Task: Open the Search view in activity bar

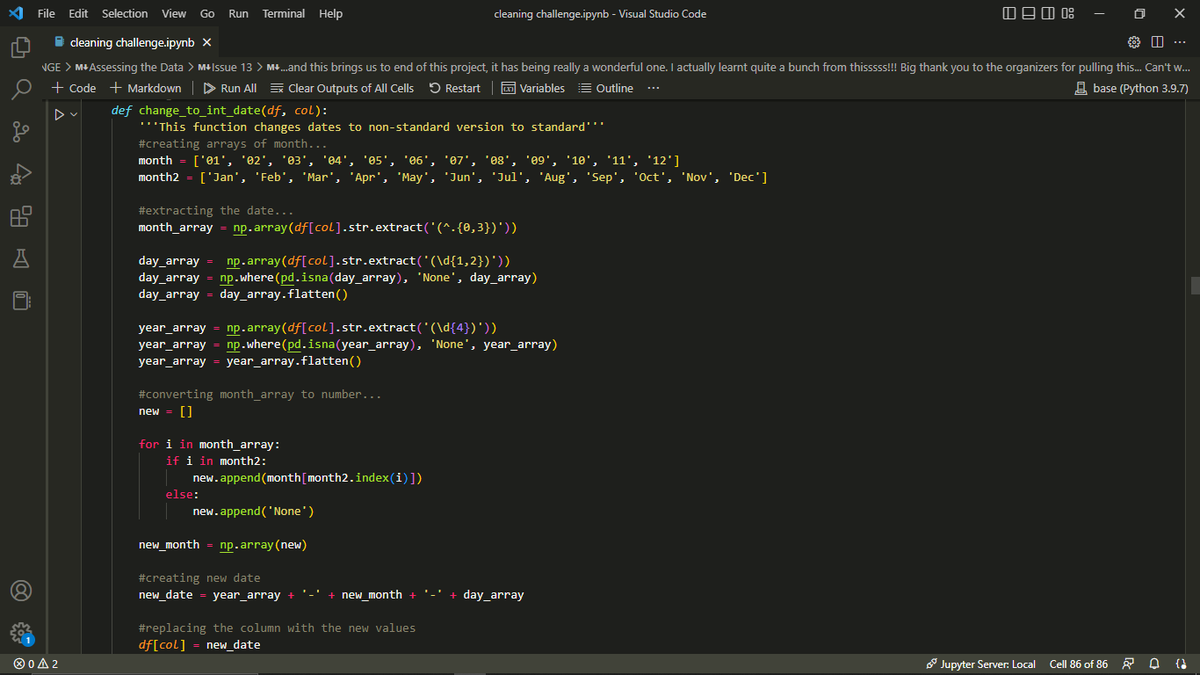Action: 21,90
